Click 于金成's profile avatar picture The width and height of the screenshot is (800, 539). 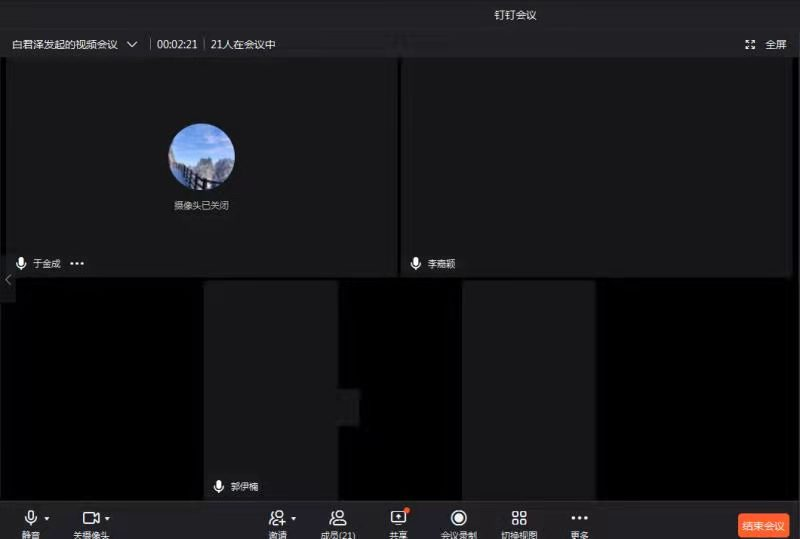point(201,157)
